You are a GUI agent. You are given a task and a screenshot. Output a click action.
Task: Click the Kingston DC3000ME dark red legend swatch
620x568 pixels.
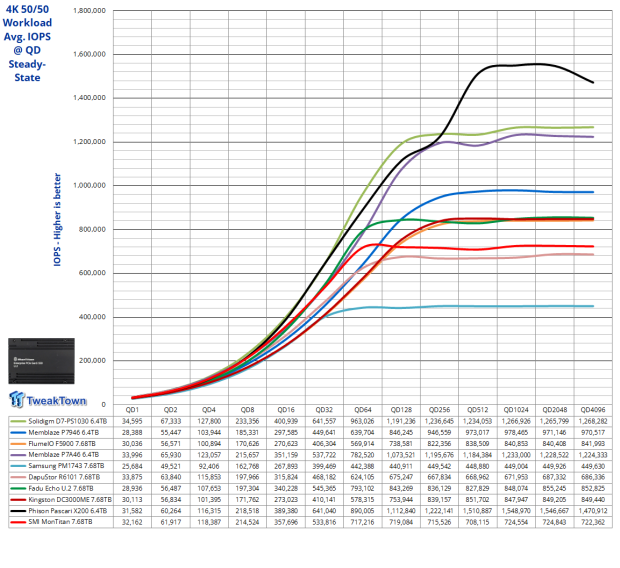pos(18,500)
